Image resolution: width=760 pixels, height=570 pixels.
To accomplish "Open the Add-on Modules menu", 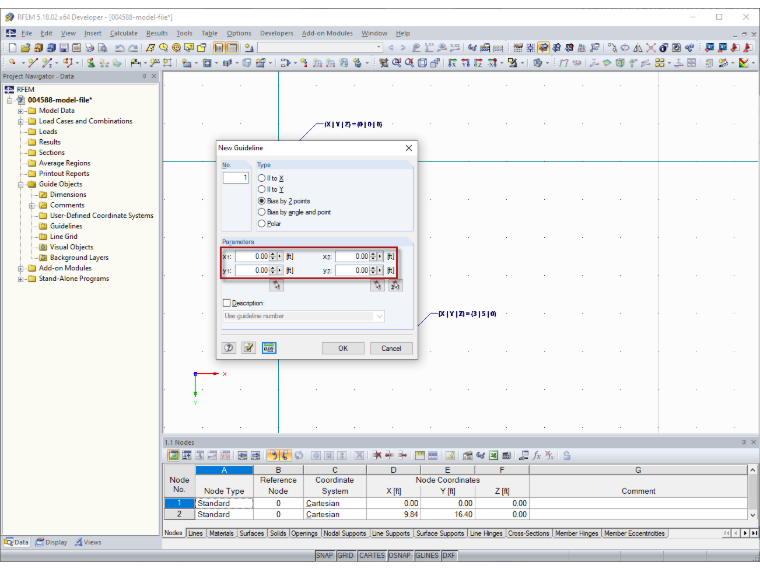I will click(327, 33).
